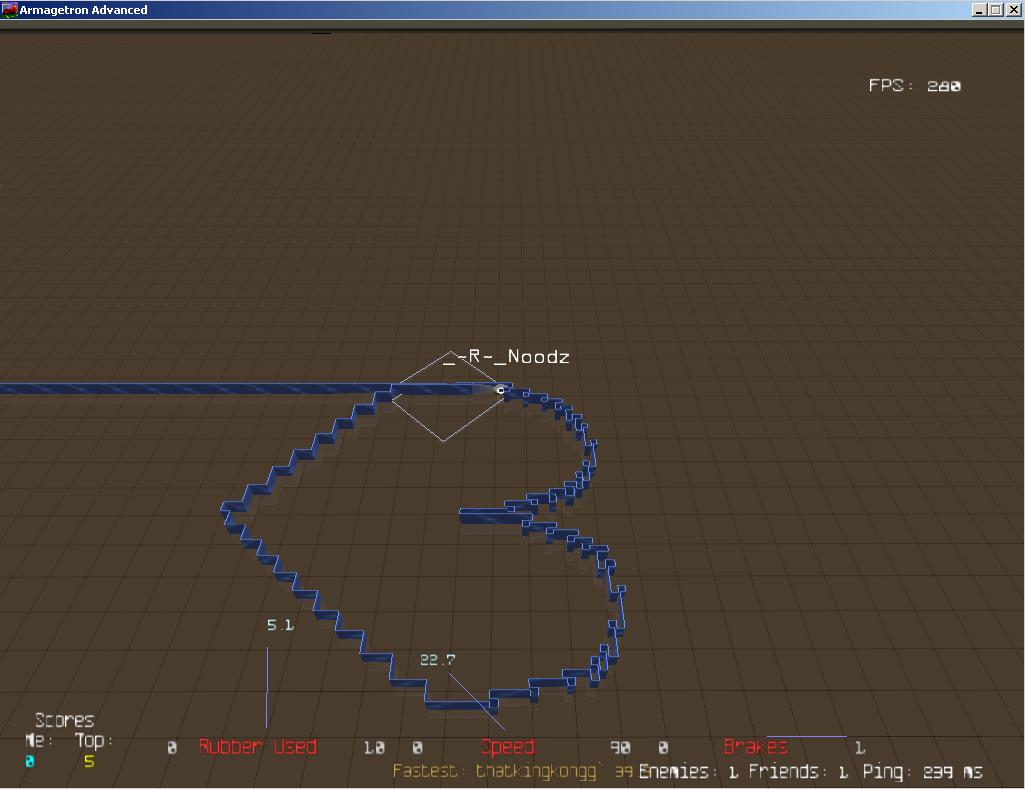Click the Rubber Used gauge maximum "10"

[374, 747]
